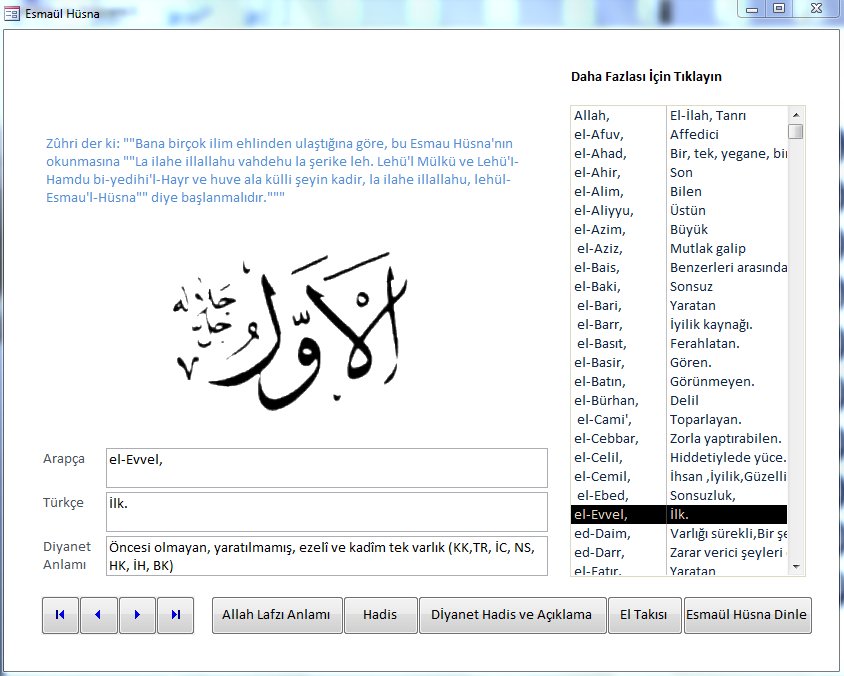Jump to the last record
Screen dimensions: 844x676
[x=175, y=615]
